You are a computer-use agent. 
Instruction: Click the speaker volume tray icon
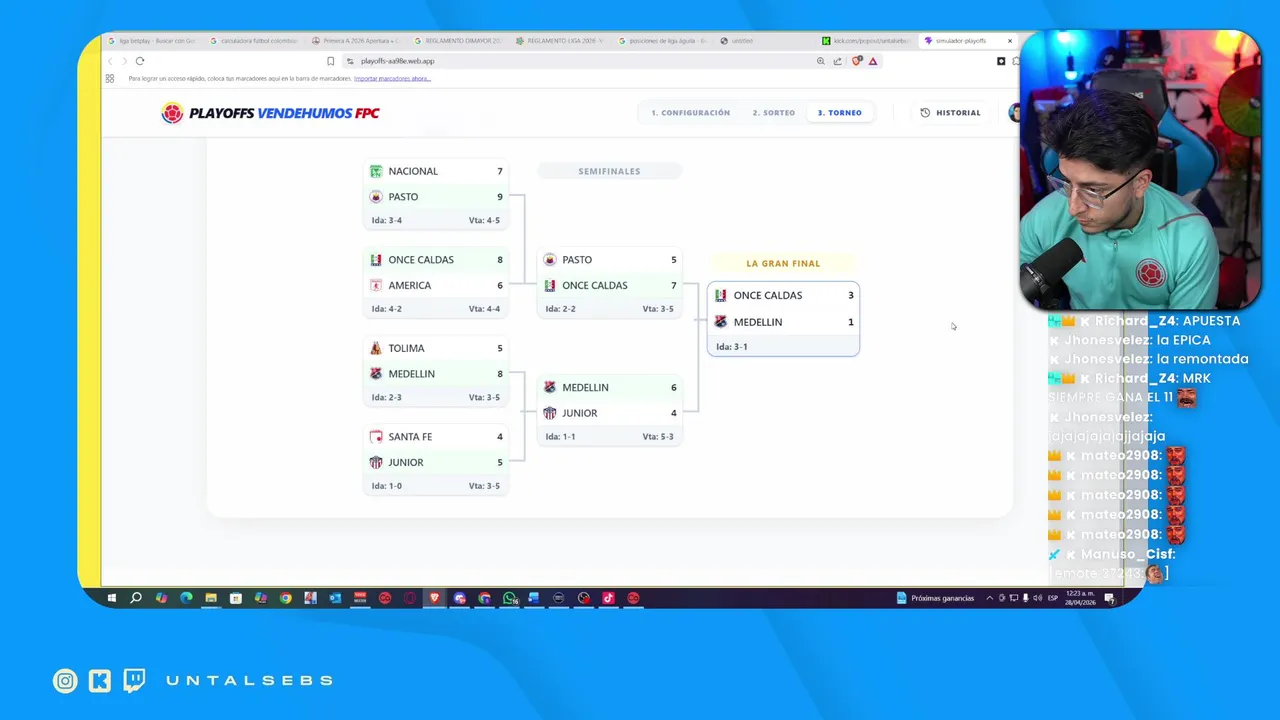point(1037,598)
